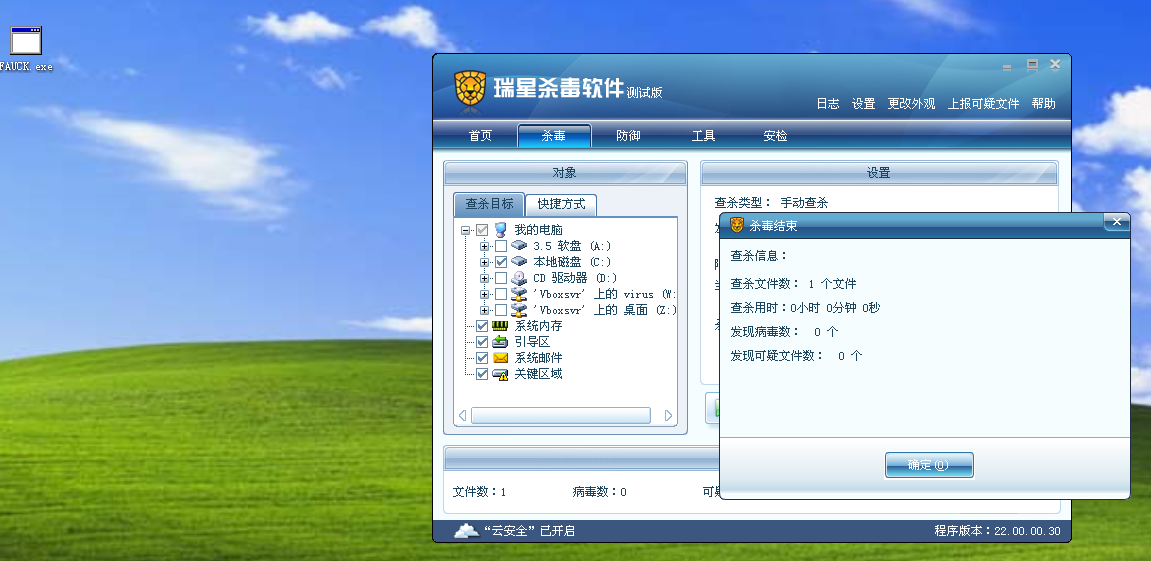This screenshot has height=561, width=1151.
Task: Click the 发现可疑文件数: 0 个 line
Action: coord(796,356)
